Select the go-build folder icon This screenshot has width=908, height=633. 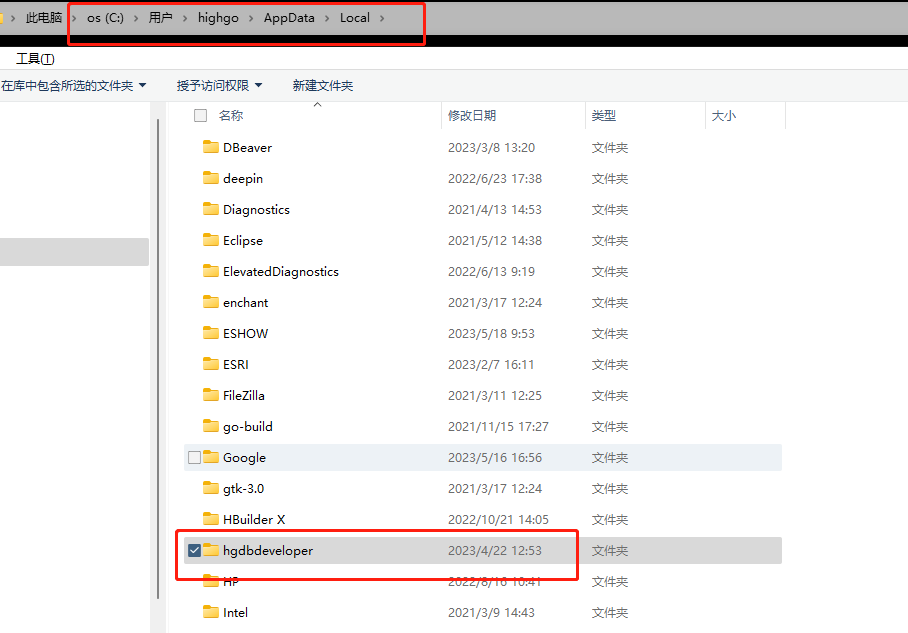[x=211, y=426]
